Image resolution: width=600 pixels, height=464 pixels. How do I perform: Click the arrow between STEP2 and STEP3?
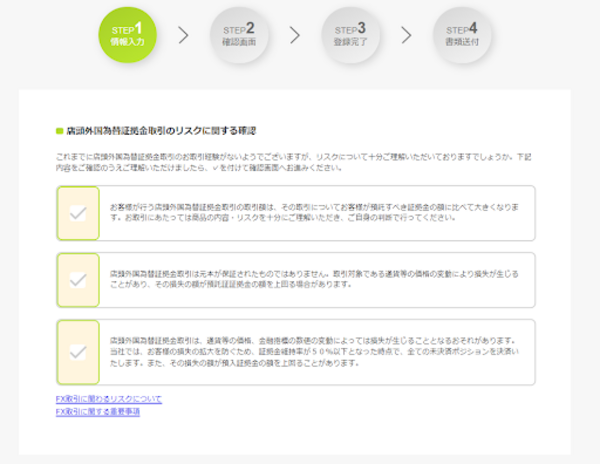(x=295, y=35)
